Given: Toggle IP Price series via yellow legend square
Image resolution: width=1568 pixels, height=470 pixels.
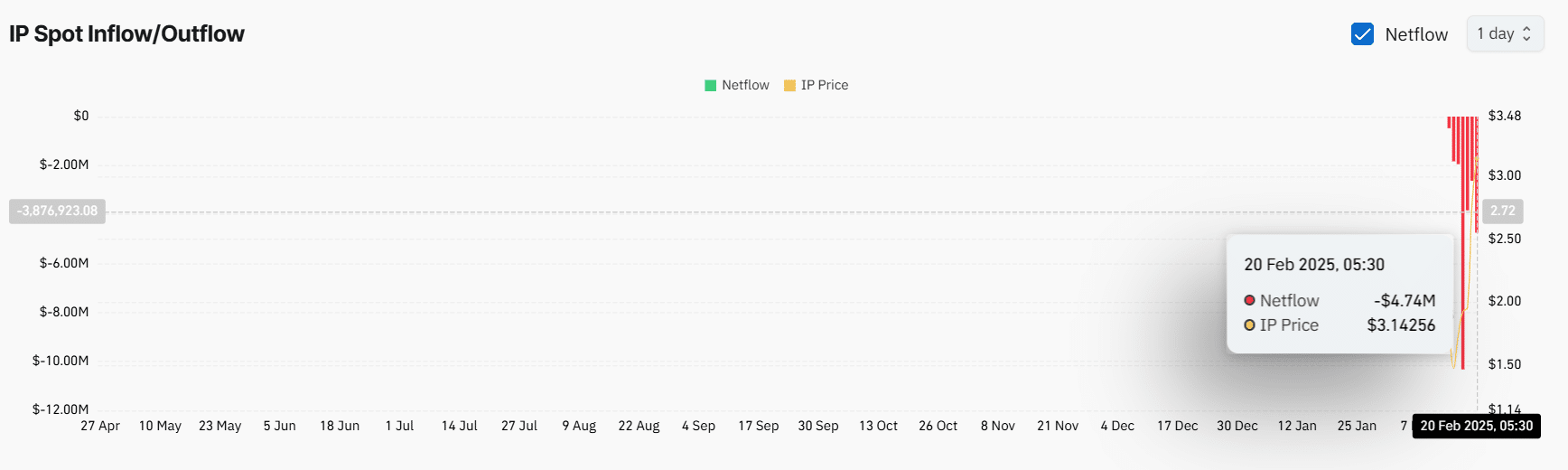Looking at the screenshot, I should 789,85.
